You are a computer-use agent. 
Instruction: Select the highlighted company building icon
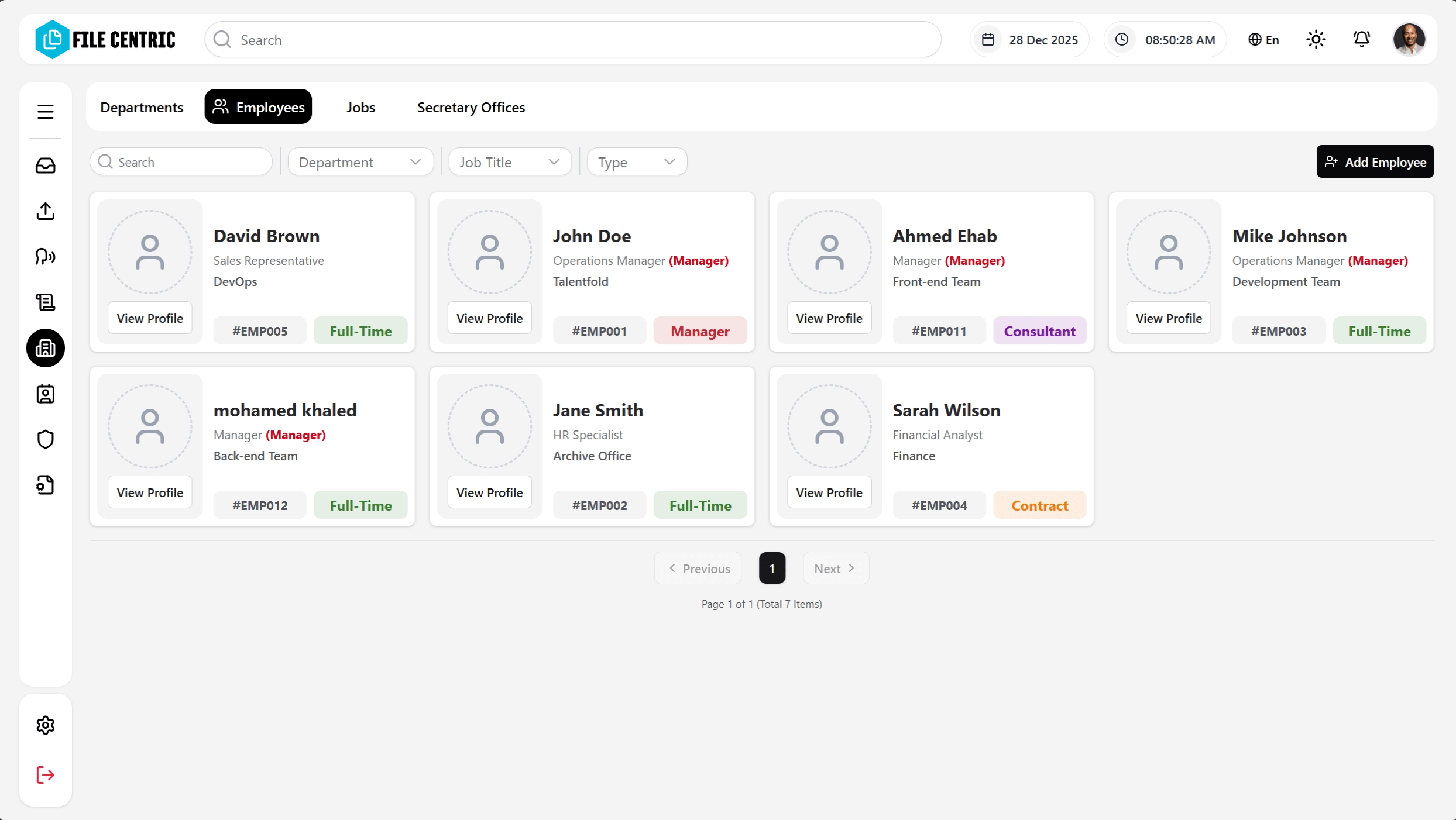45,348
